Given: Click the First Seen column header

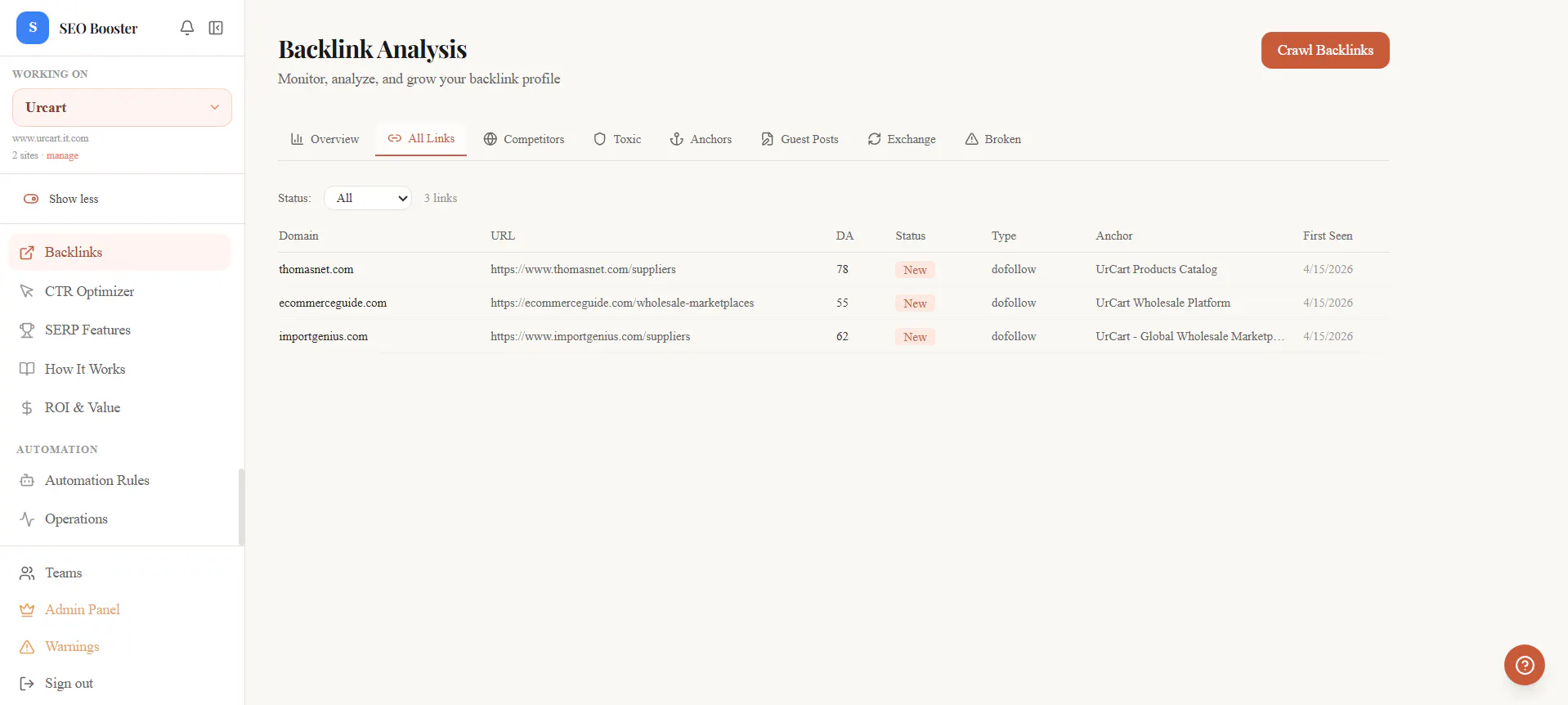Looking at the screenshot, I should (x=1328, y=236).
